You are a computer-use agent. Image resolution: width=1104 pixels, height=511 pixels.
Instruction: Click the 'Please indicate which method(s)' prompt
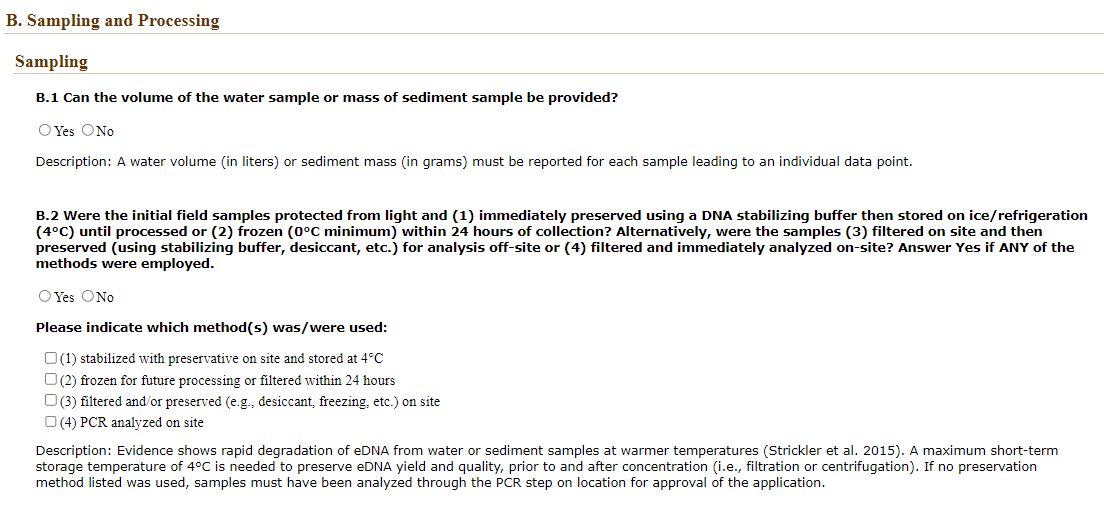click(x=211, y=328)
